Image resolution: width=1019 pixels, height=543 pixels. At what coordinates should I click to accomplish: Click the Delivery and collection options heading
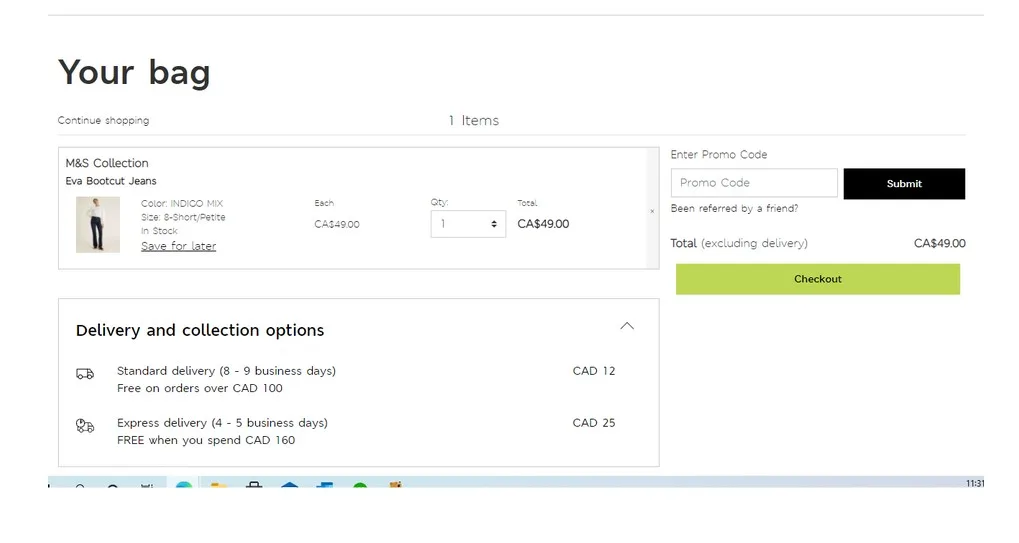(x=200, y=330)
